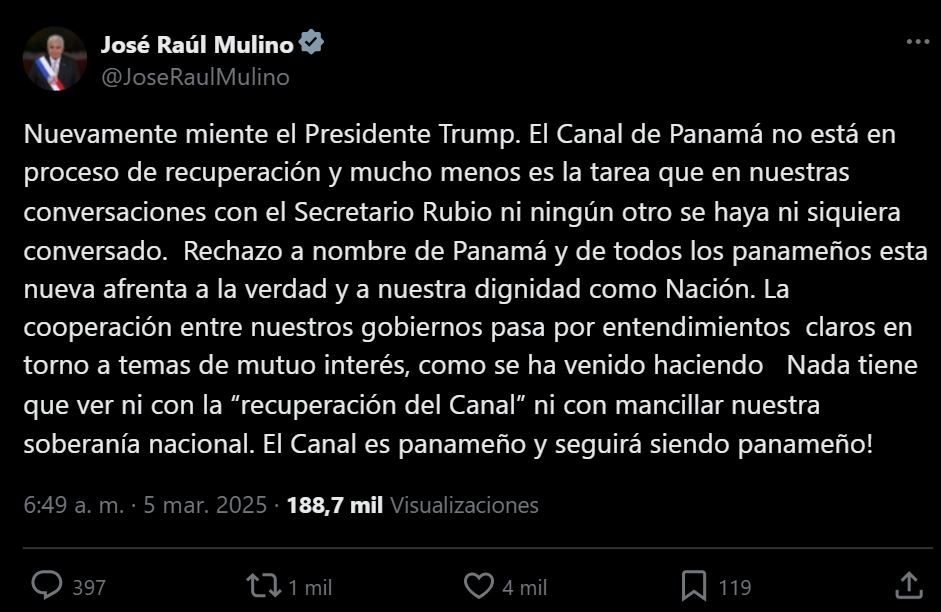Click the blue verified badge icon

coord(312,44)
